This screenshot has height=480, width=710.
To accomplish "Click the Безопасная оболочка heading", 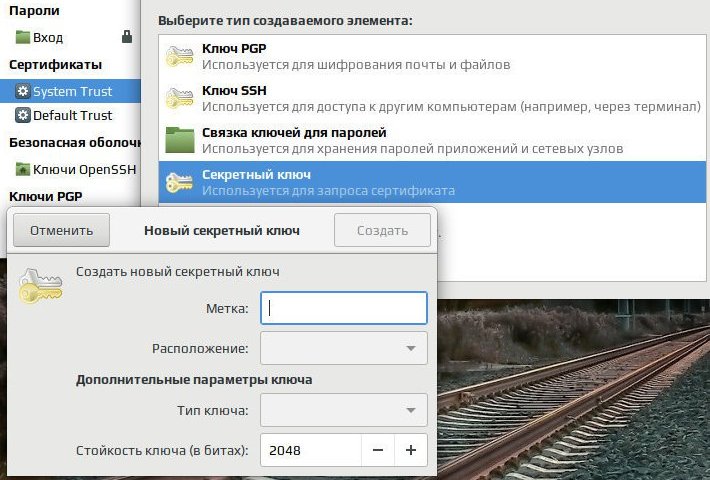I will 75,143.
